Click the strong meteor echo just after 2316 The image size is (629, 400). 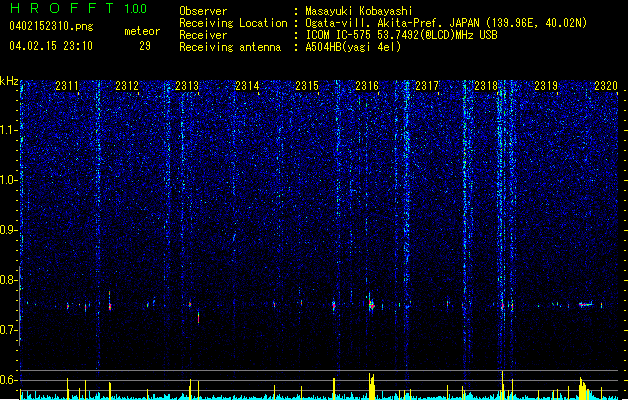click(x=371, y=304)
